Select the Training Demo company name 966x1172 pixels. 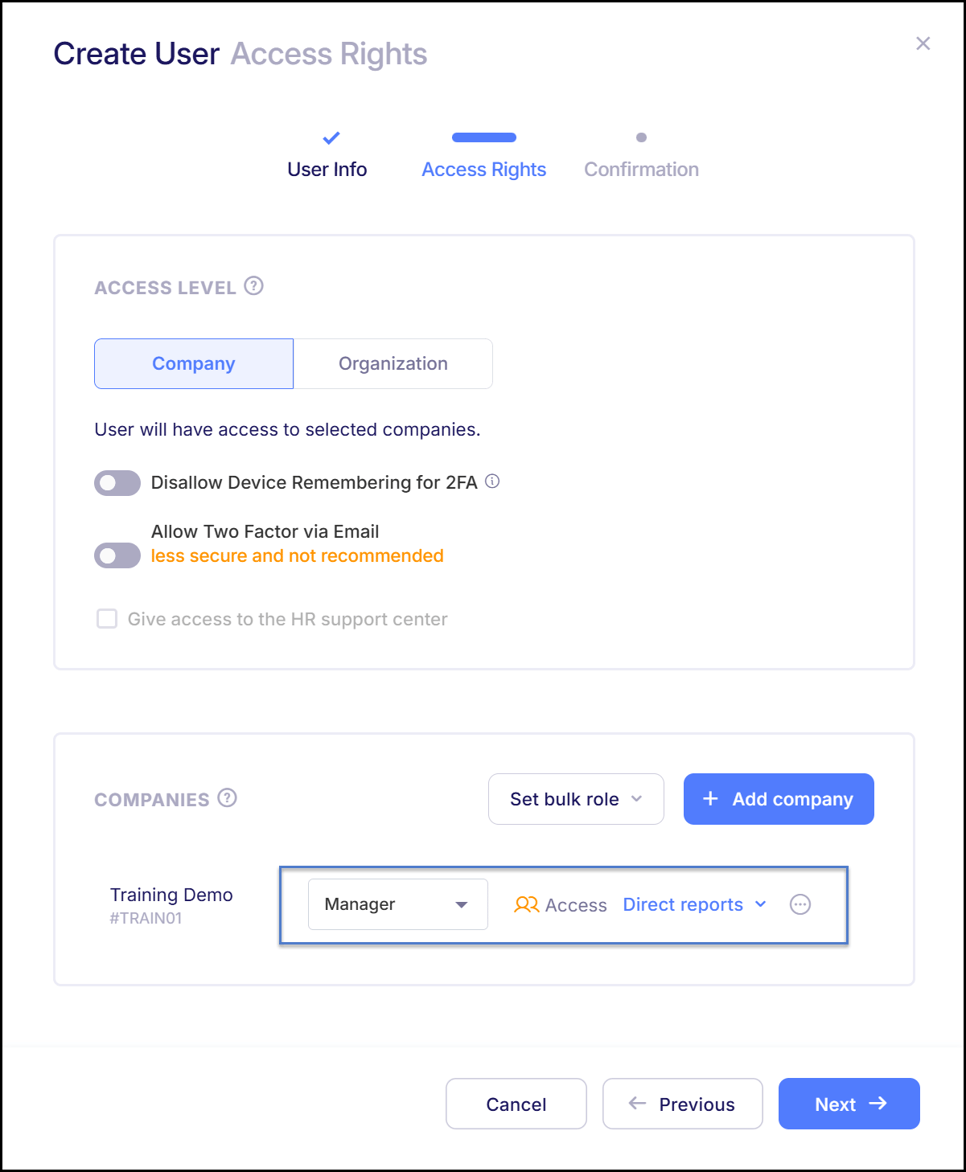(171, 894)
